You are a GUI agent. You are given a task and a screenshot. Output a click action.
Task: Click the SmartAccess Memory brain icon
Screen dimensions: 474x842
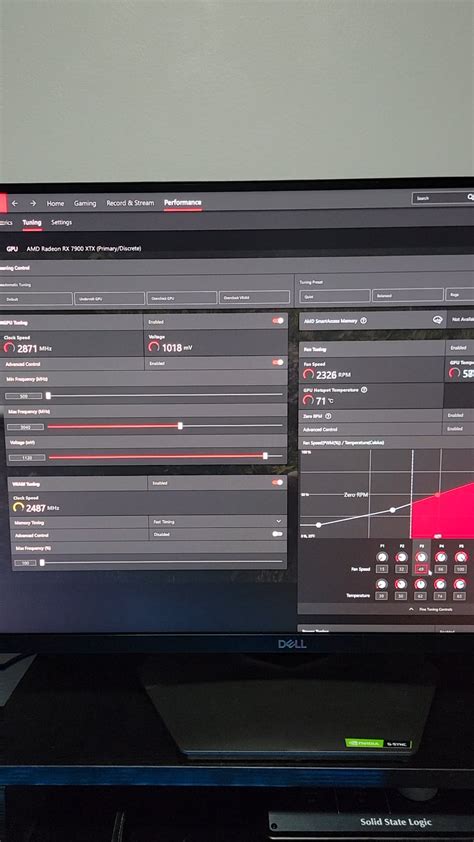pos(437,320)
